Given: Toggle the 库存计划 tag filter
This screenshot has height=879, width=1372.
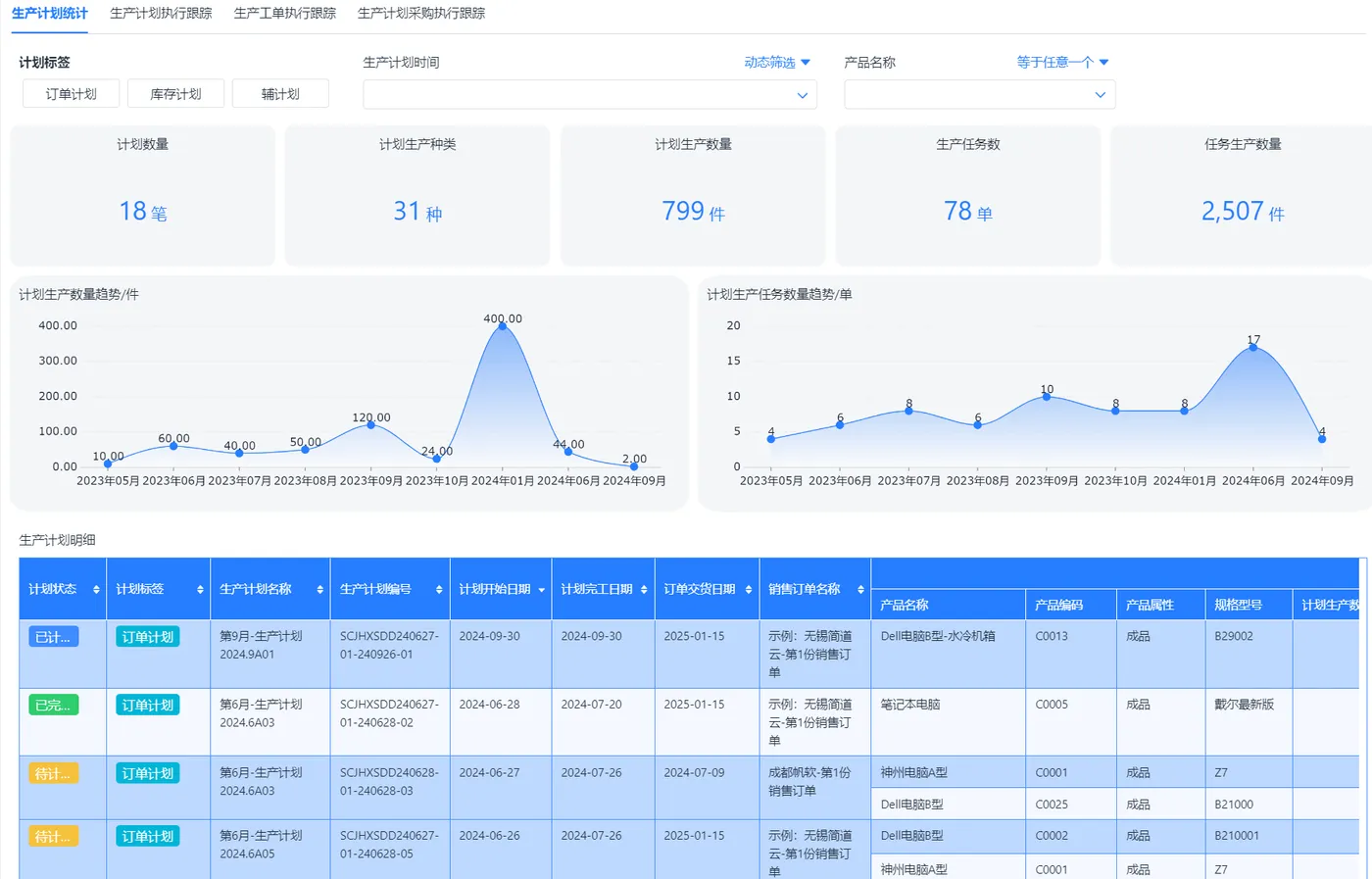Looking at the screenshot, I should click(175, 94).
